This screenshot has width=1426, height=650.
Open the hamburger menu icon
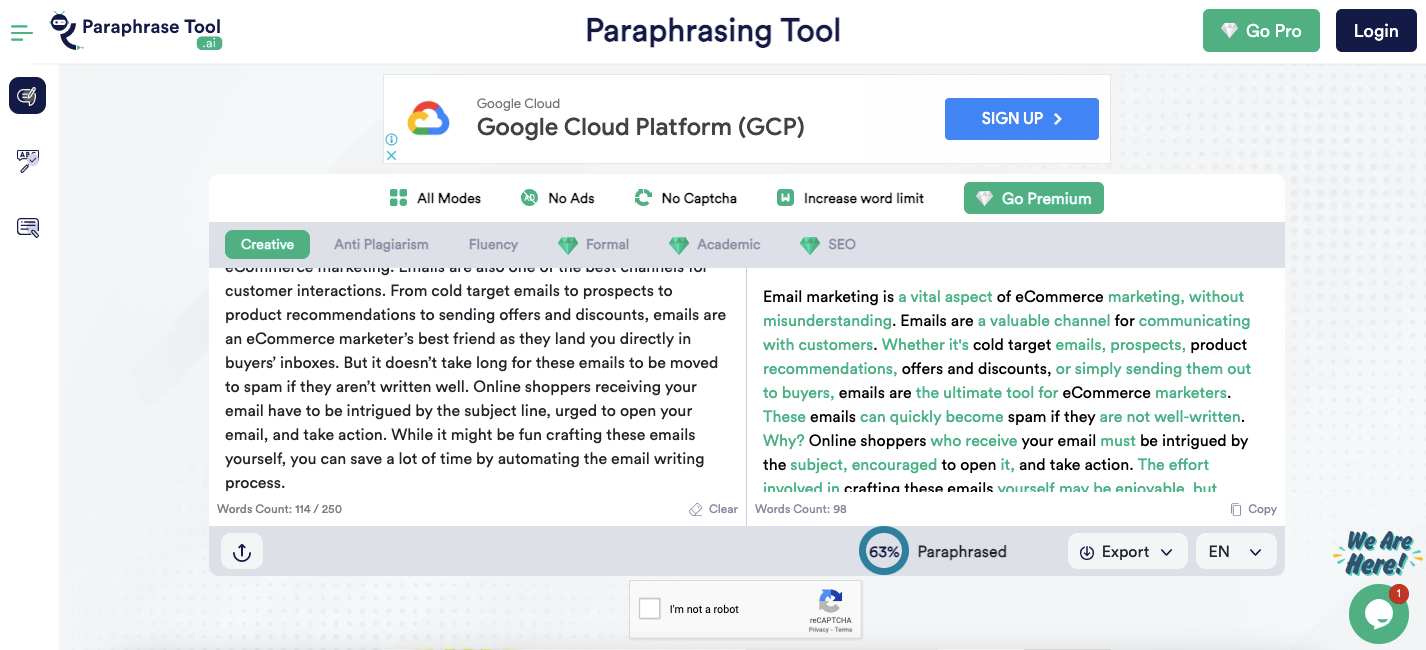(x=22, y=33)
